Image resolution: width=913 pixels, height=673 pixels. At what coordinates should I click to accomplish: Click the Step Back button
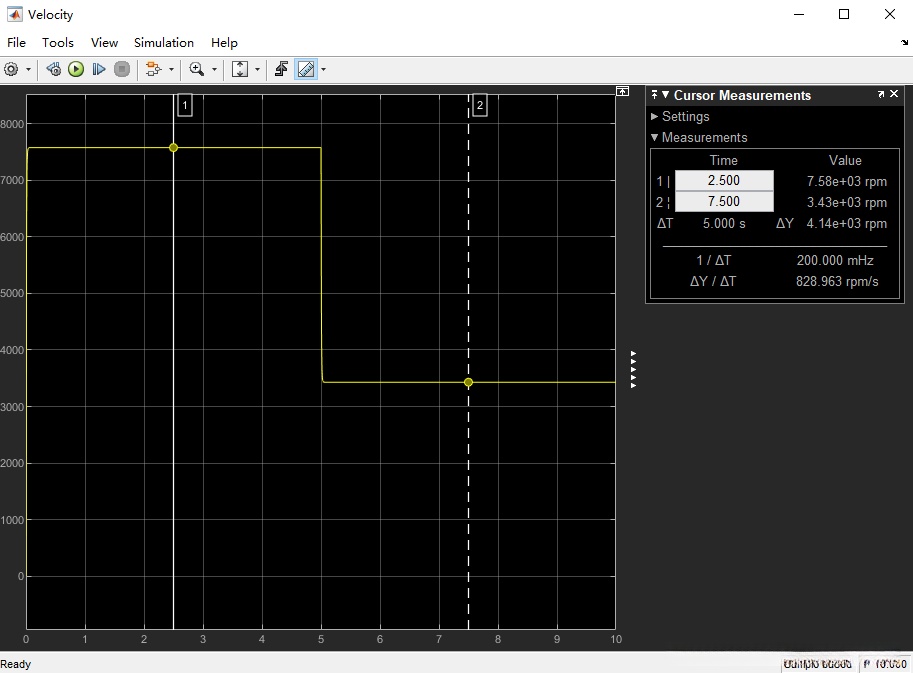click(x=54, y=69)
